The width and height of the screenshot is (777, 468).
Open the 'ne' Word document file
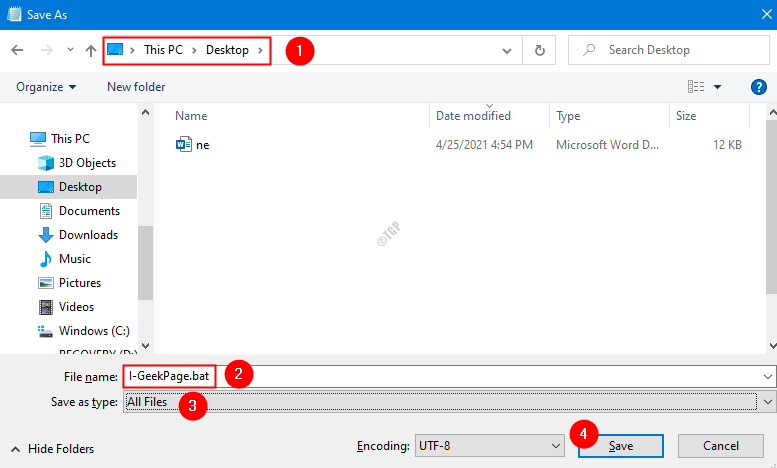[x=202, y=145]
